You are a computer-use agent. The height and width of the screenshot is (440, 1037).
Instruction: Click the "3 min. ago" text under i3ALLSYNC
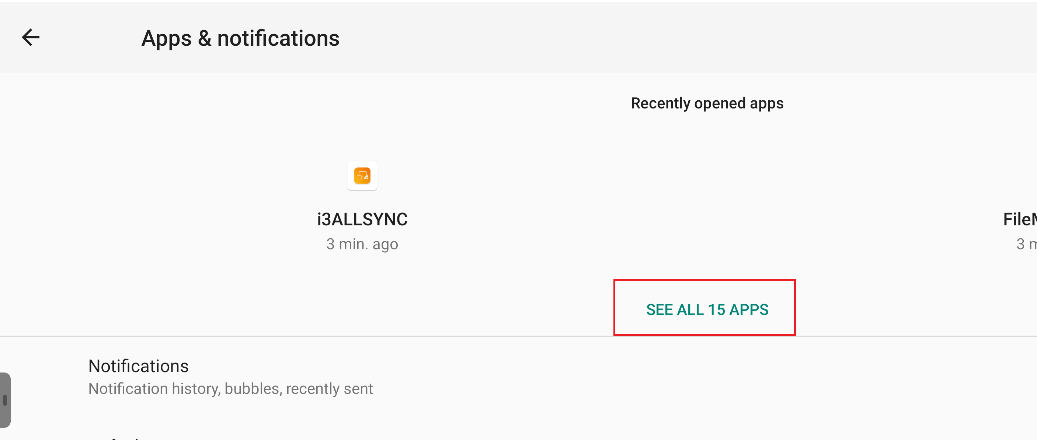[x=362, y=244]
